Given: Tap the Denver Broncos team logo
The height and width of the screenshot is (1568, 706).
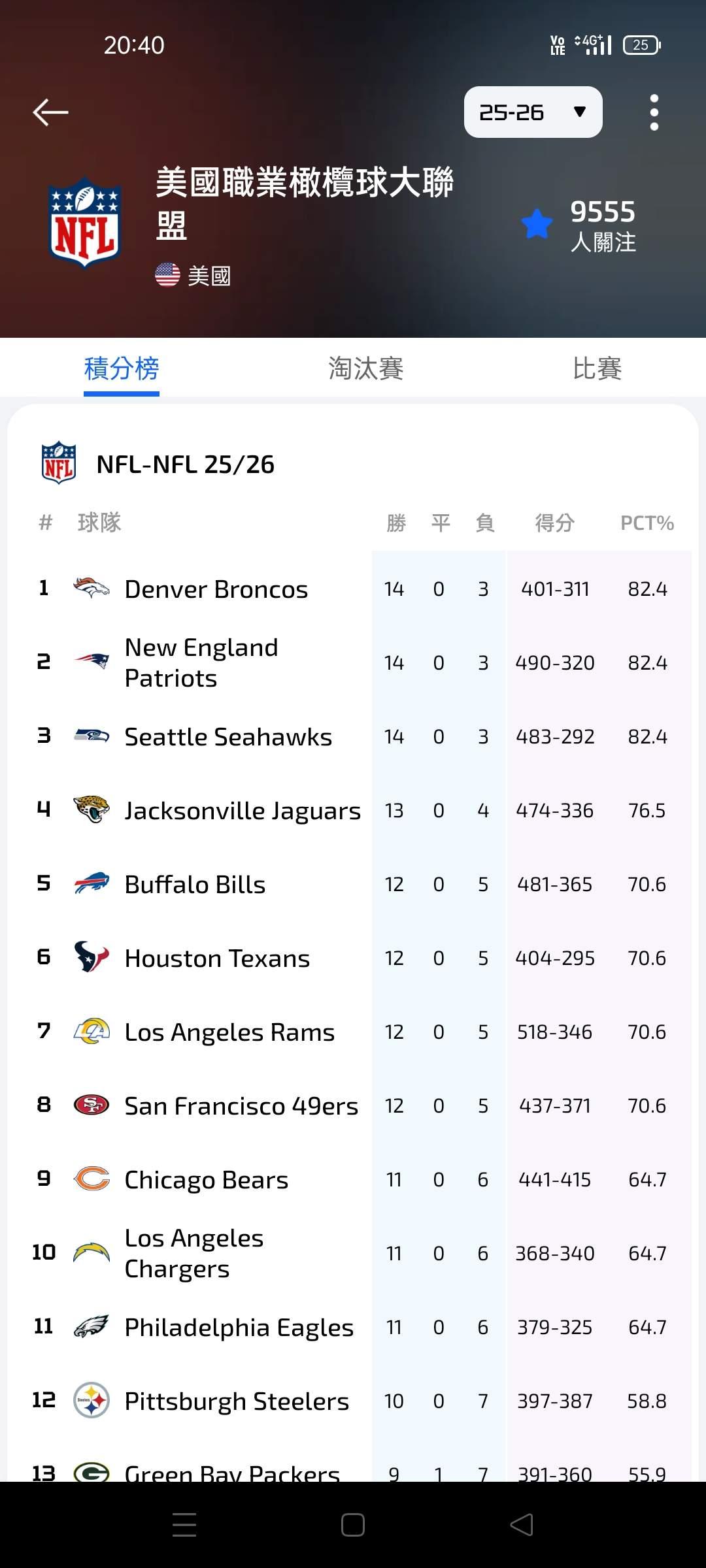Looking at the screenshot, I should pyautogui.click(x=92, y=589).
